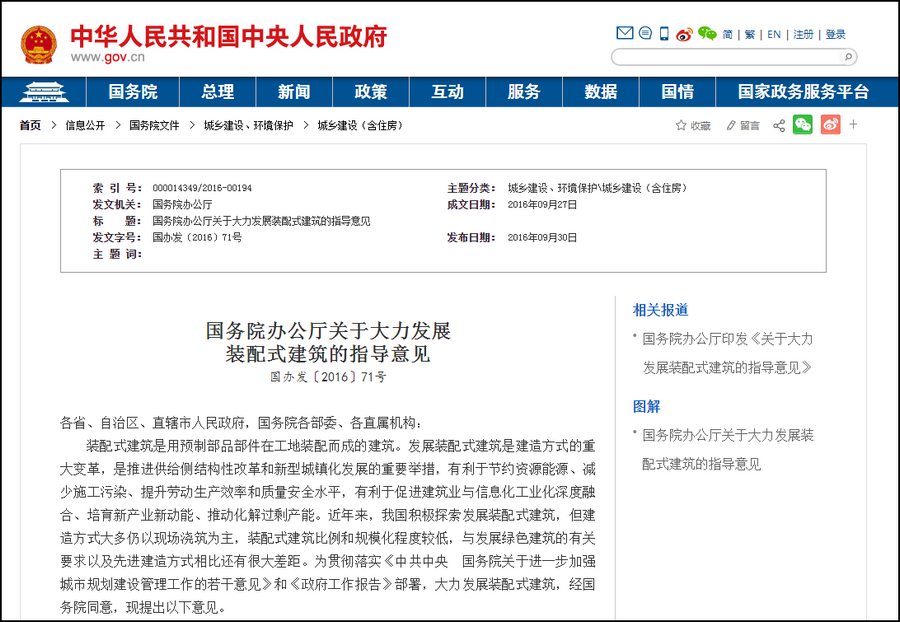
Task: Click the 图解 heading
Action: click(646, 406)
